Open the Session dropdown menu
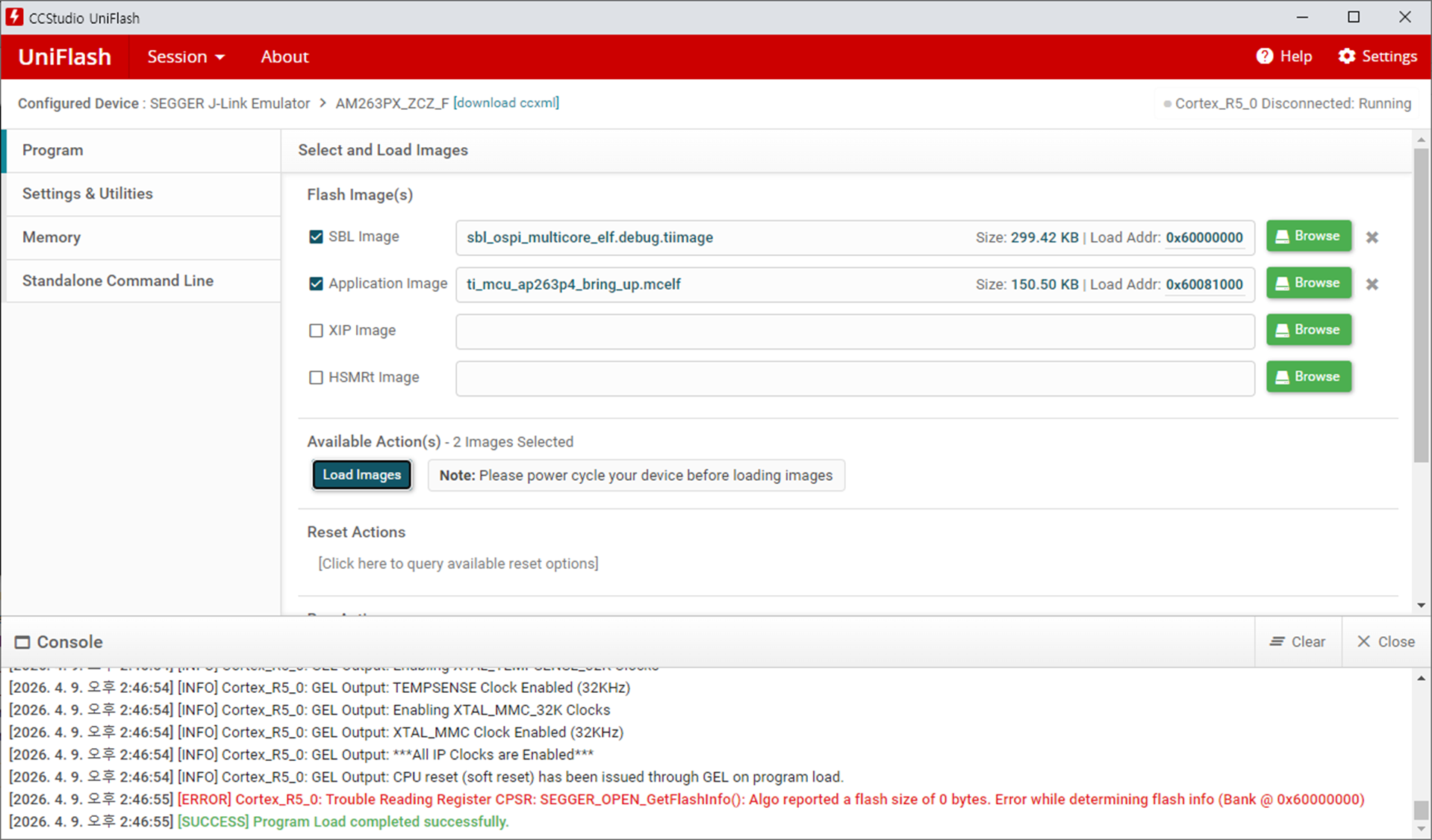The width and height of the screenshot is (1432, 840). click(186, 57)
